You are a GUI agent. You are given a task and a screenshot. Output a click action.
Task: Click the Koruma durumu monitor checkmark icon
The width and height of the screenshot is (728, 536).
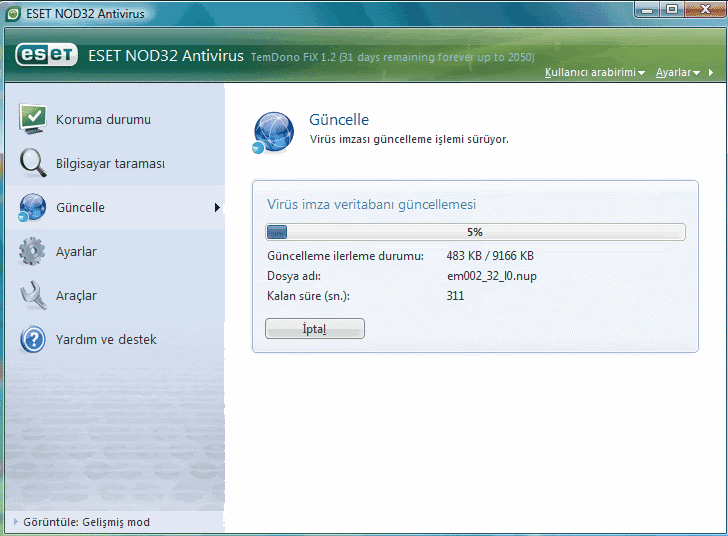tap(32, 119)
